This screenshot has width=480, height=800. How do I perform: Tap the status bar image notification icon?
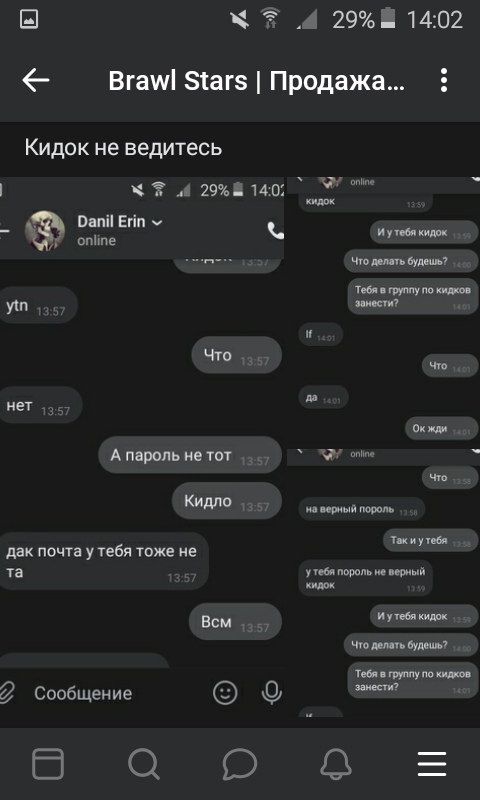pos(29,19)
